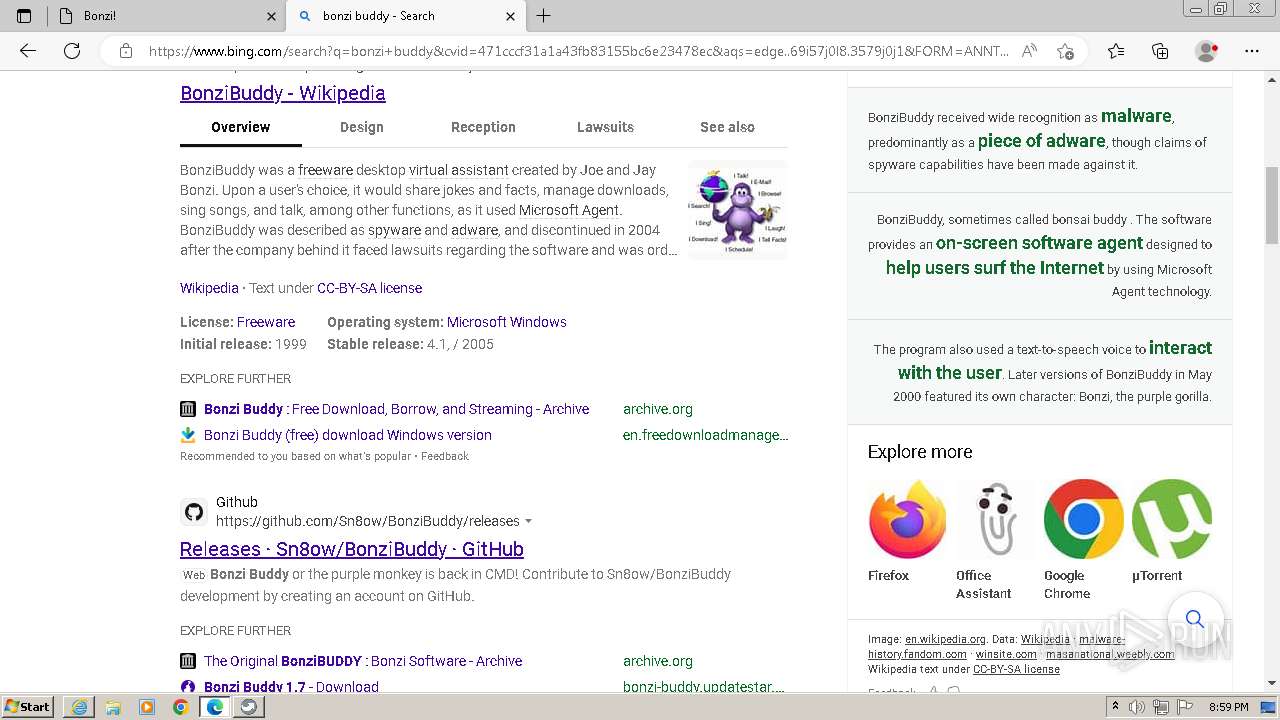Open the BonziBuddy purple gorilla thumbnail
1280x720 pixels.
[738, 210]
